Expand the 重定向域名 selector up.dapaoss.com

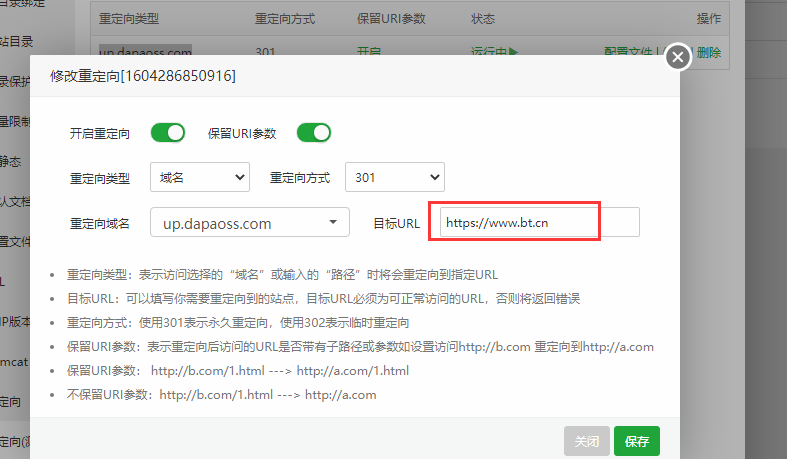(249, 222)
